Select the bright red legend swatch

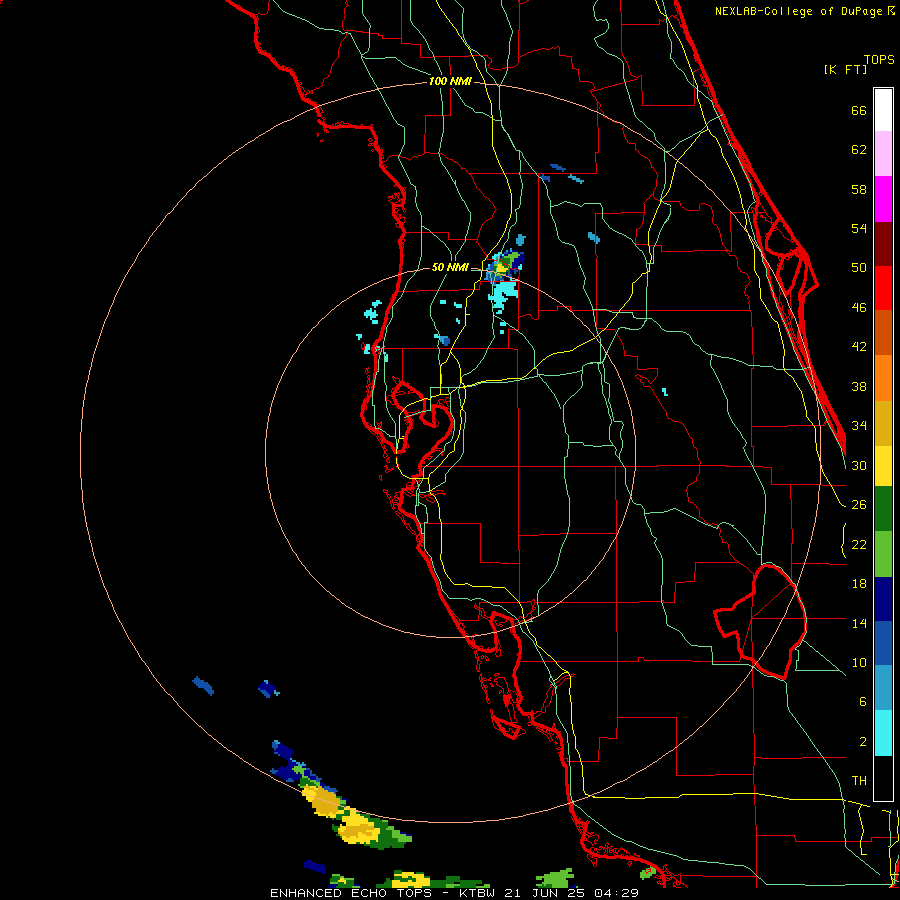click(x=883, y=288)
